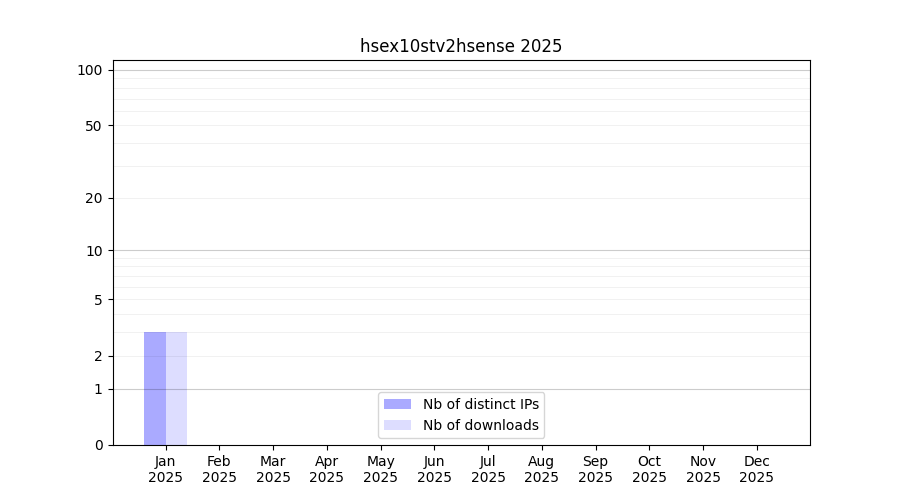Select the y-axis tick label 5
Viewport: 900px width, 500px height.
[98, 300]
